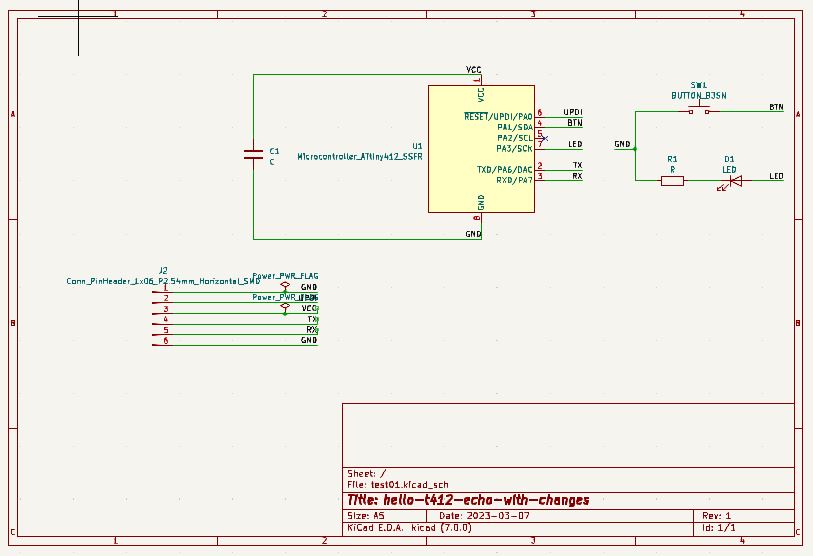Click the BUTTON_B3SN value text

[x=698, y=95]
